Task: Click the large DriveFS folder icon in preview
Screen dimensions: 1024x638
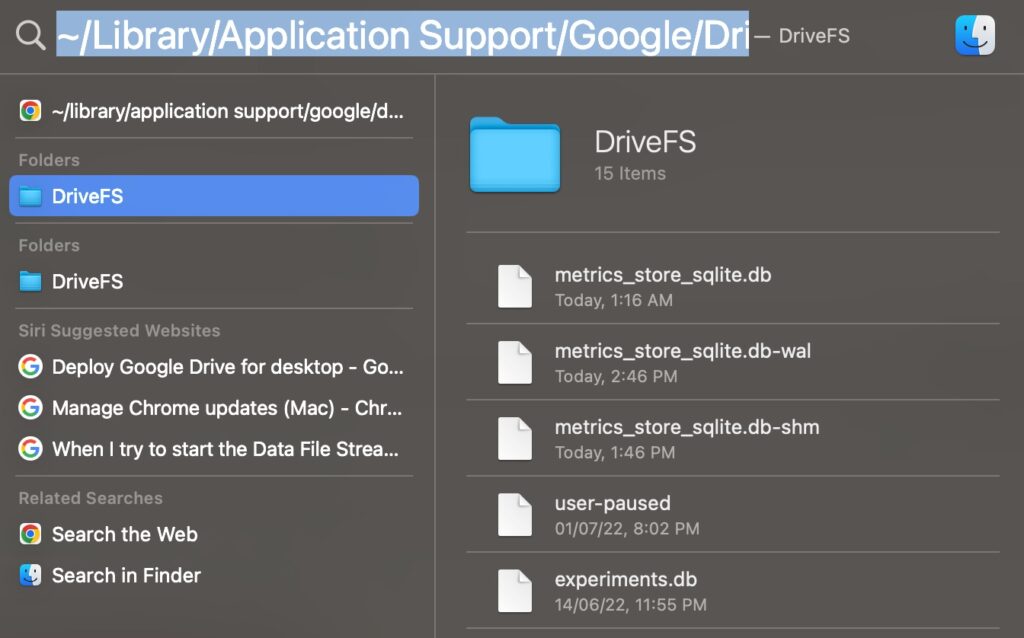Action: click(514, 157)
